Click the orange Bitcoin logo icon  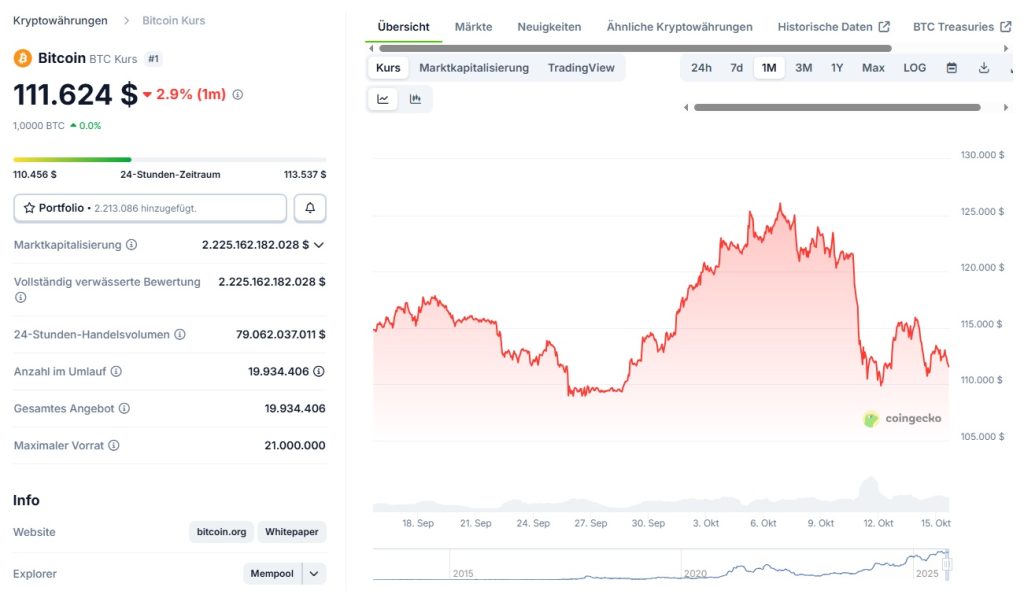[x=23, y=59]
